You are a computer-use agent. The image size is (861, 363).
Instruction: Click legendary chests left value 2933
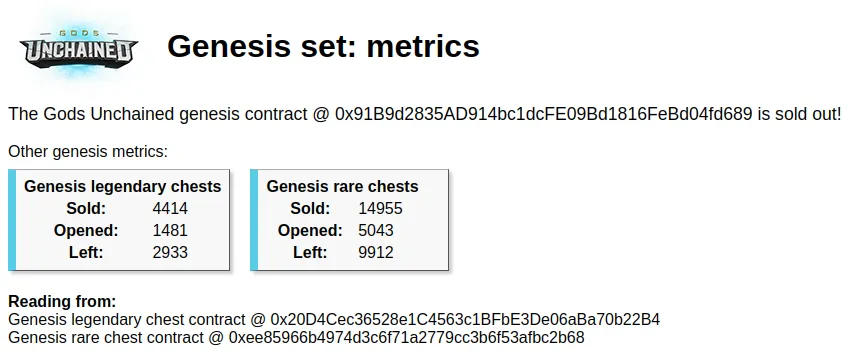[x=170, y=253]
